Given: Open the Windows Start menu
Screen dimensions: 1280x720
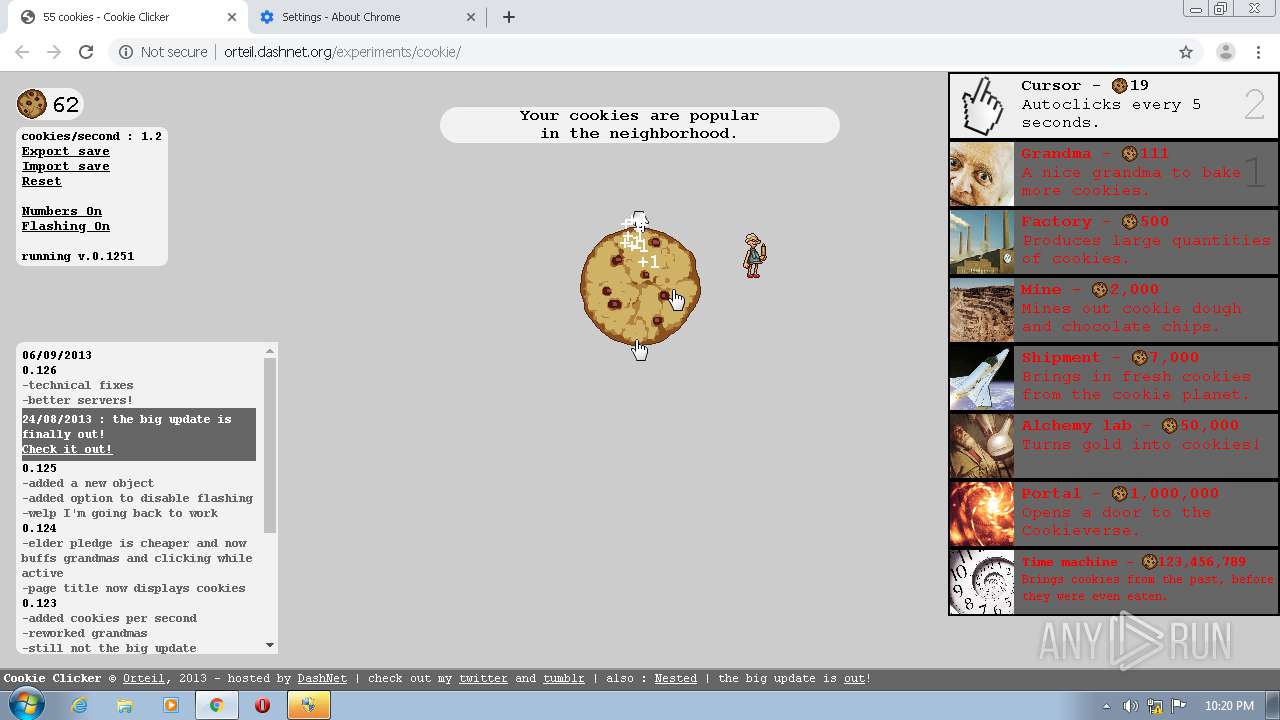Looking at the screenshot, I should point(27,705).
